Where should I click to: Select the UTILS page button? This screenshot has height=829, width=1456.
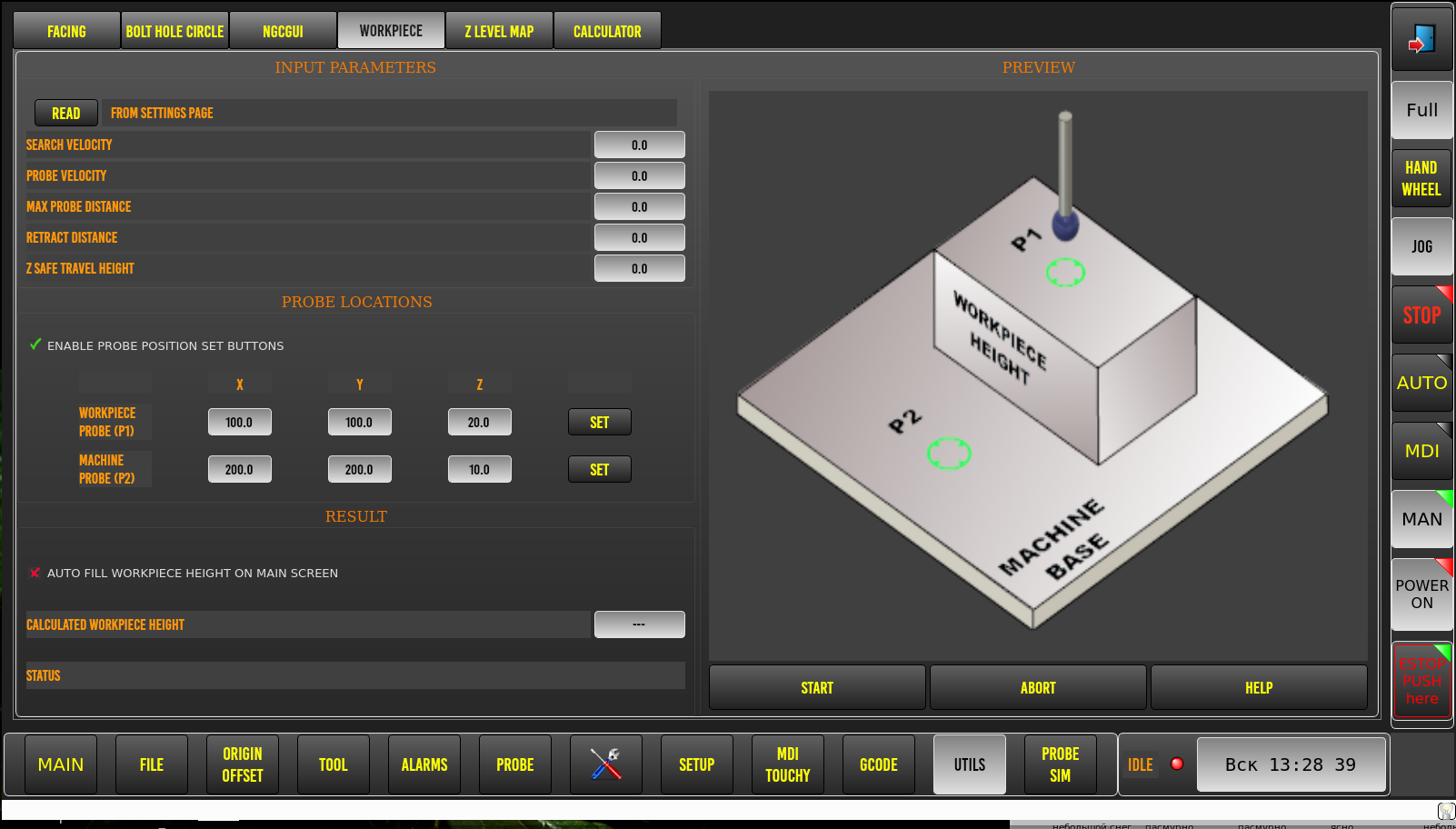(970, 764)
